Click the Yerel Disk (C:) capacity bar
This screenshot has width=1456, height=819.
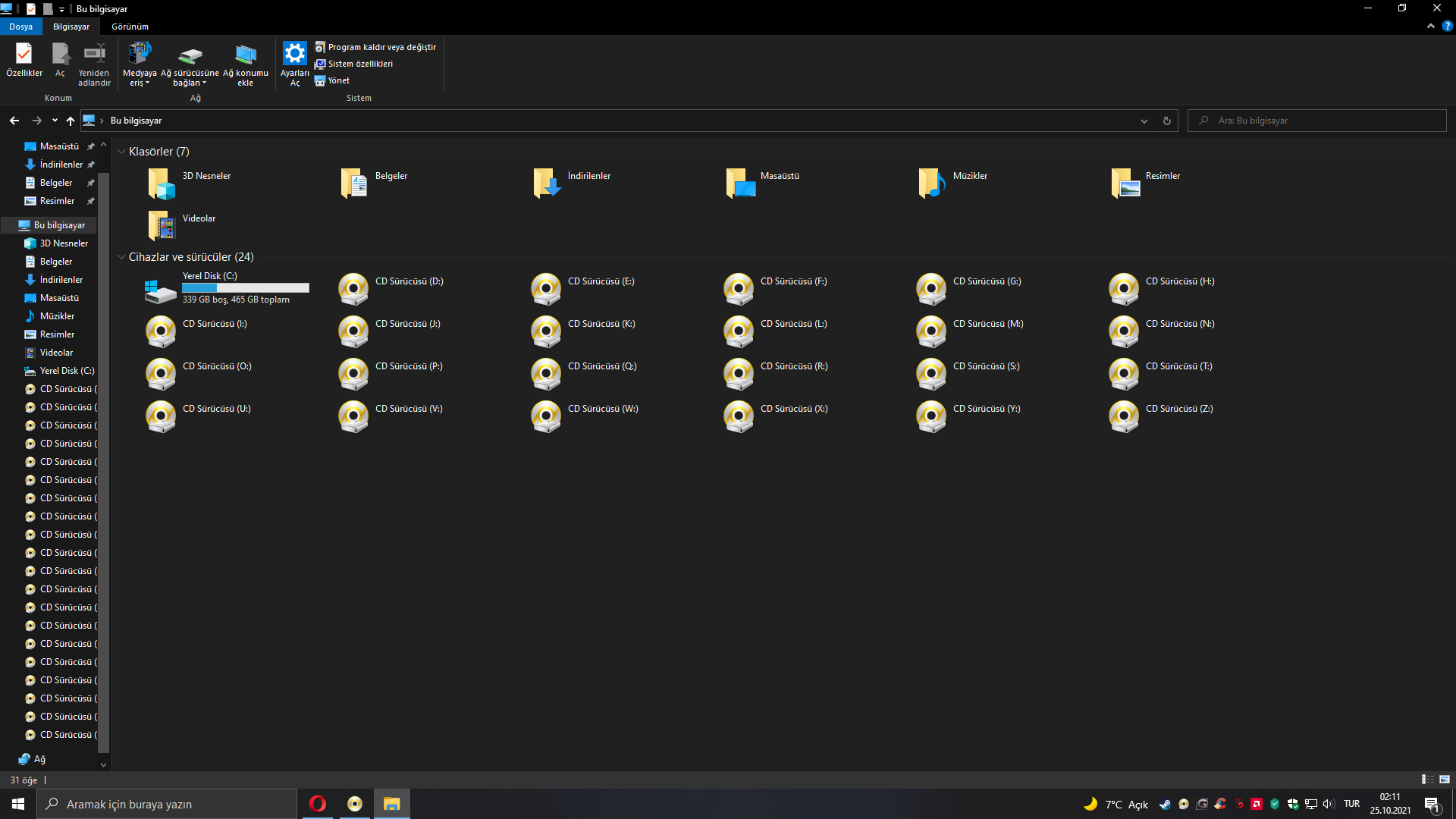pos(245,288)
